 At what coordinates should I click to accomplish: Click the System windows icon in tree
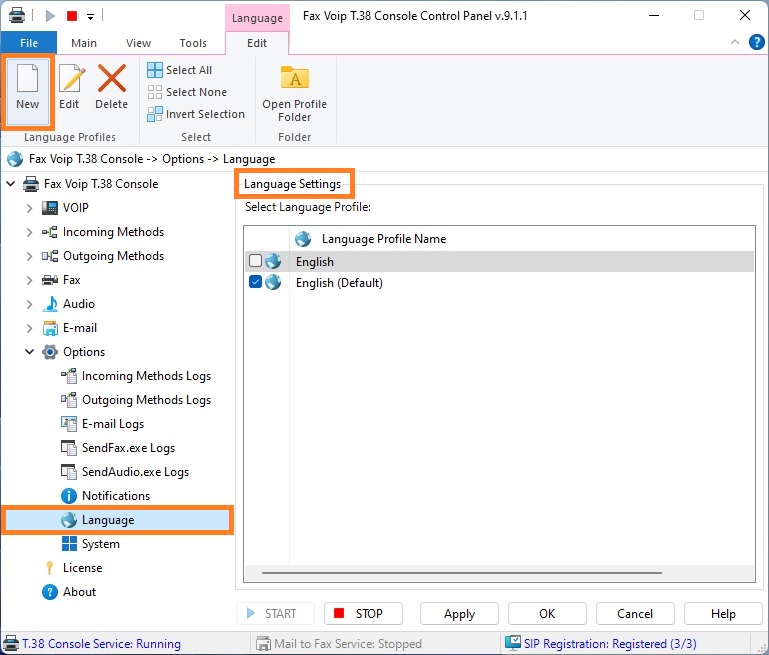tap(69, 544)
